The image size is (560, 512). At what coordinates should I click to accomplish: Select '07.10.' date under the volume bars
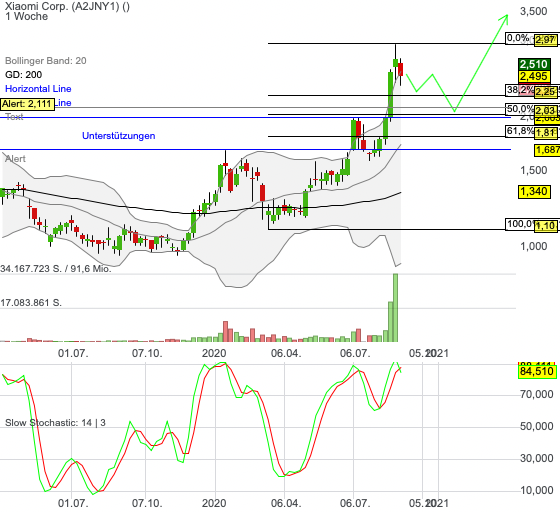pos(147,353)
